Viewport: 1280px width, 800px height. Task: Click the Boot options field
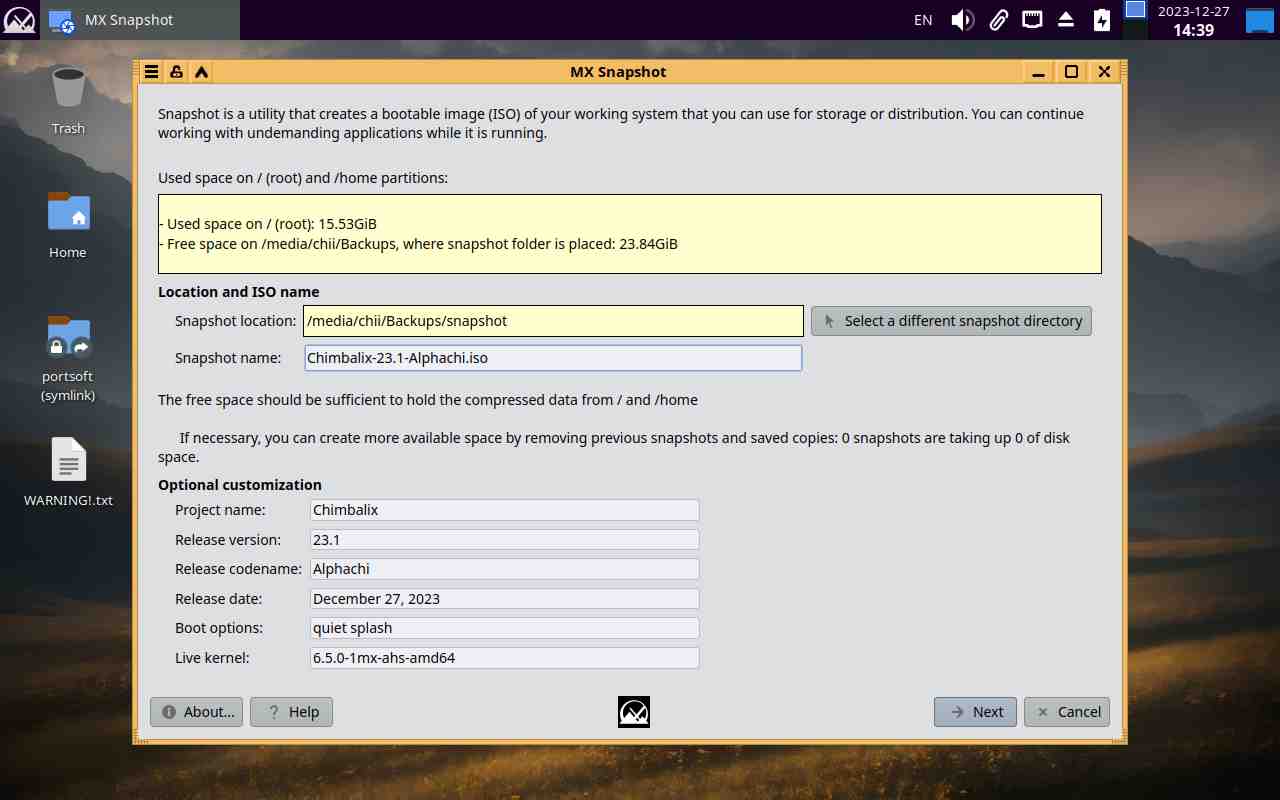(505, 628)
